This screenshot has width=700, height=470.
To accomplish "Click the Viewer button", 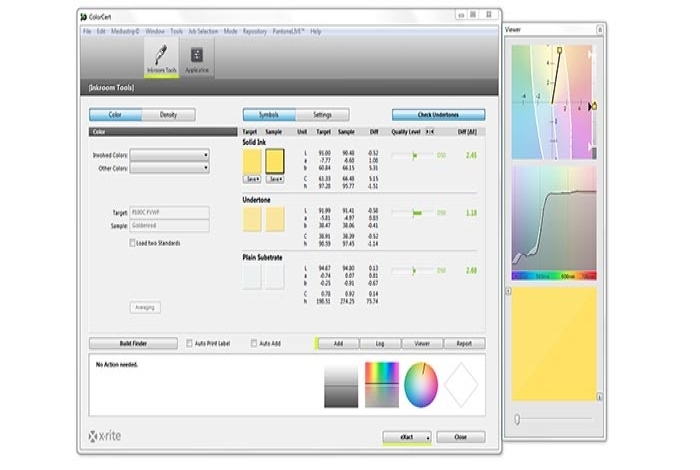I will point(422,343).
